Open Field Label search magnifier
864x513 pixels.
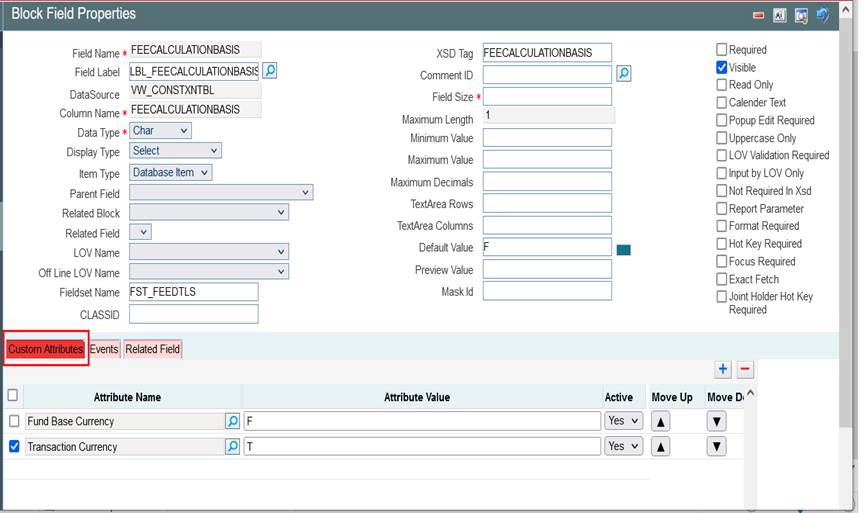coord(269,71)
